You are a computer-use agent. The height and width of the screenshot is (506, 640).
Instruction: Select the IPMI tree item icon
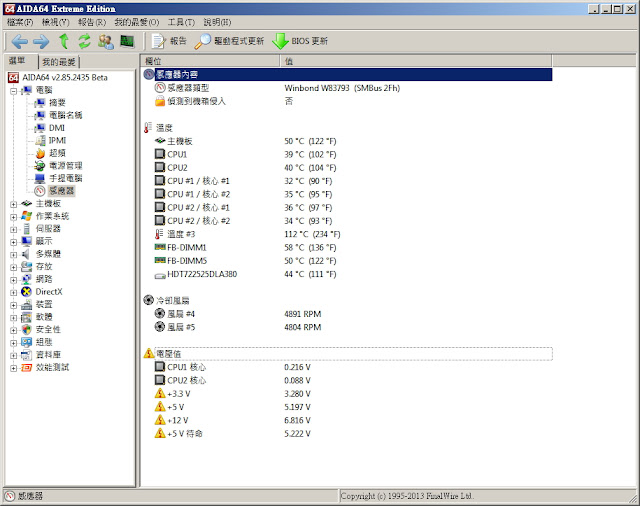tap(40, 140)
